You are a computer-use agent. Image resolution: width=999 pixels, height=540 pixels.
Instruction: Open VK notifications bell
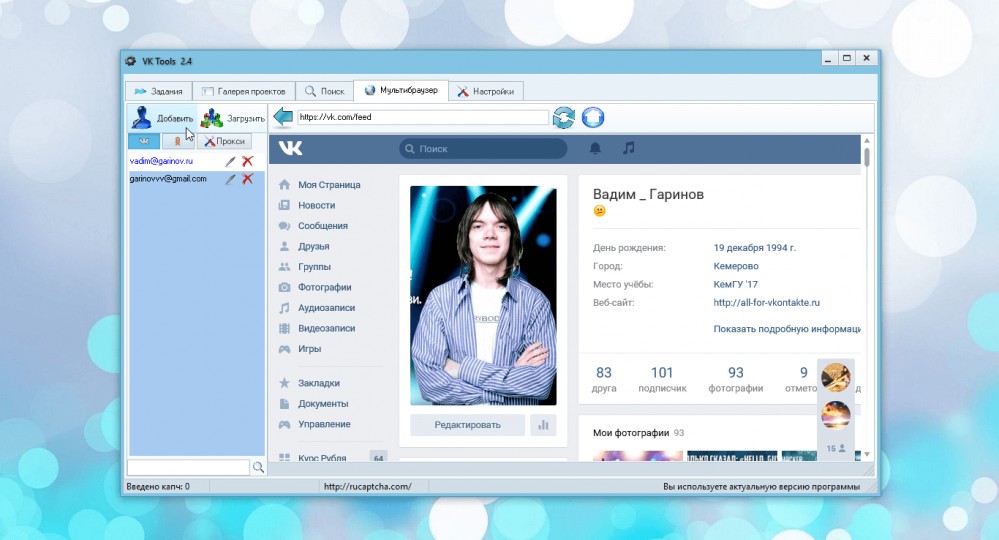click(x=595, y=148)
